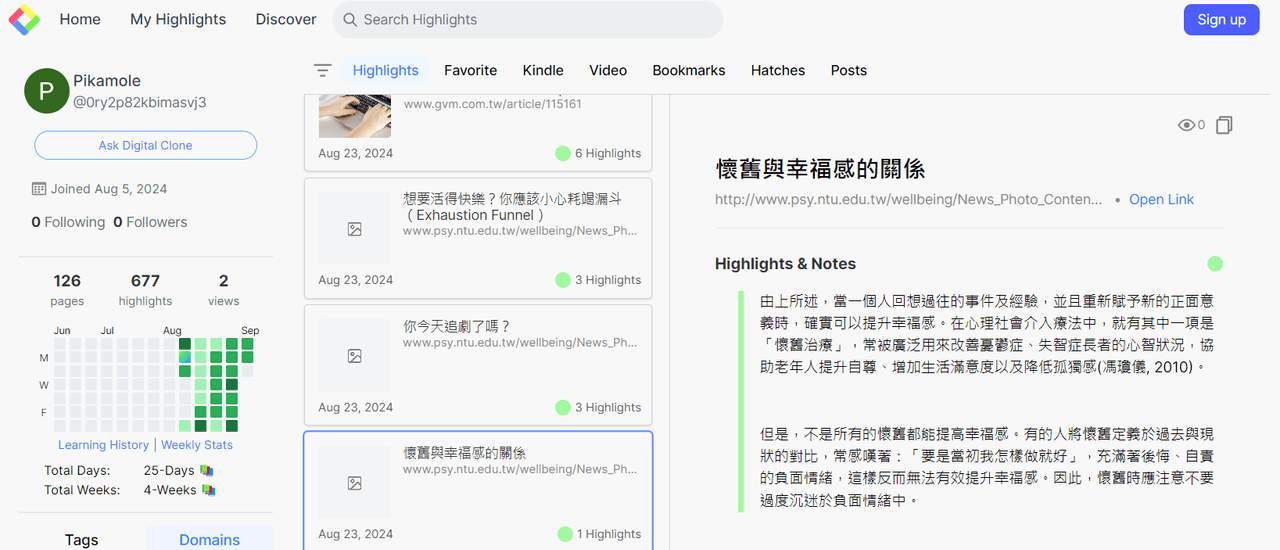Click the calendar icon beside Joined date
This screenshot has width=1280, height=550.
point(39,189)
